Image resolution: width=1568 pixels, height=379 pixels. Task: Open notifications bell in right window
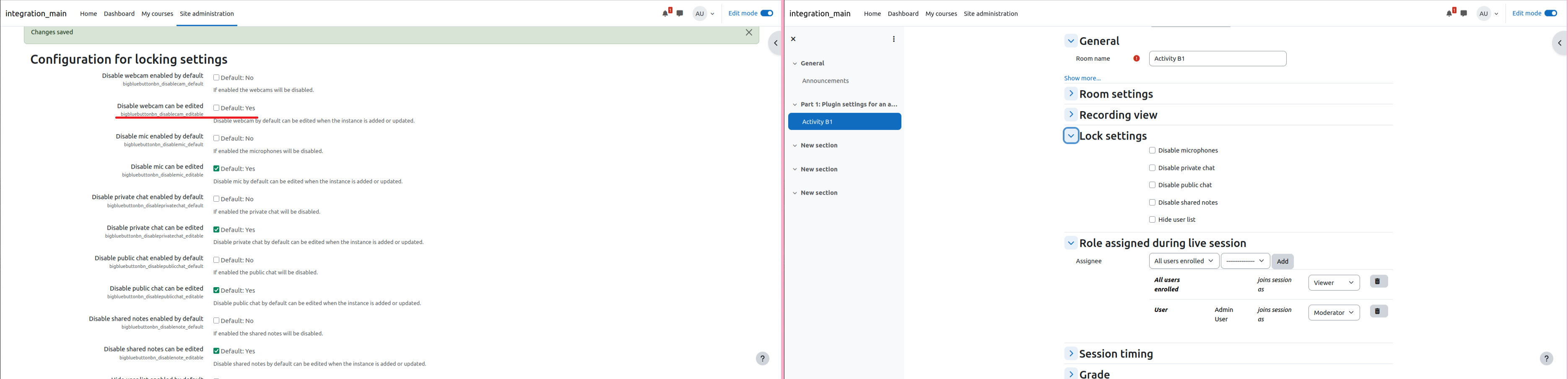(1450, 13)
